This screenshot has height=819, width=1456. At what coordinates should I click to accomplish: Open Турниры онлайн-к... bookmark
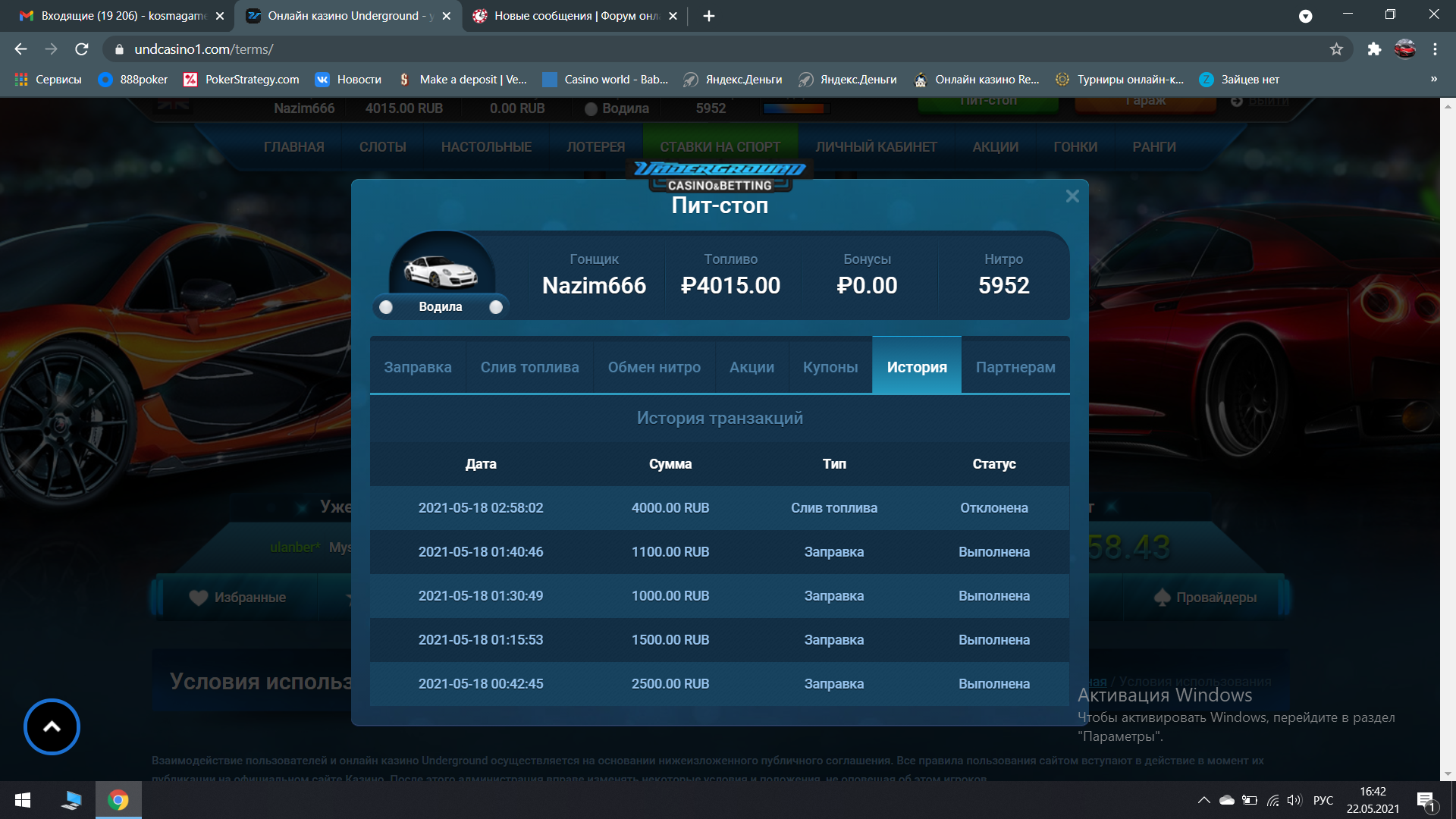1119,80
